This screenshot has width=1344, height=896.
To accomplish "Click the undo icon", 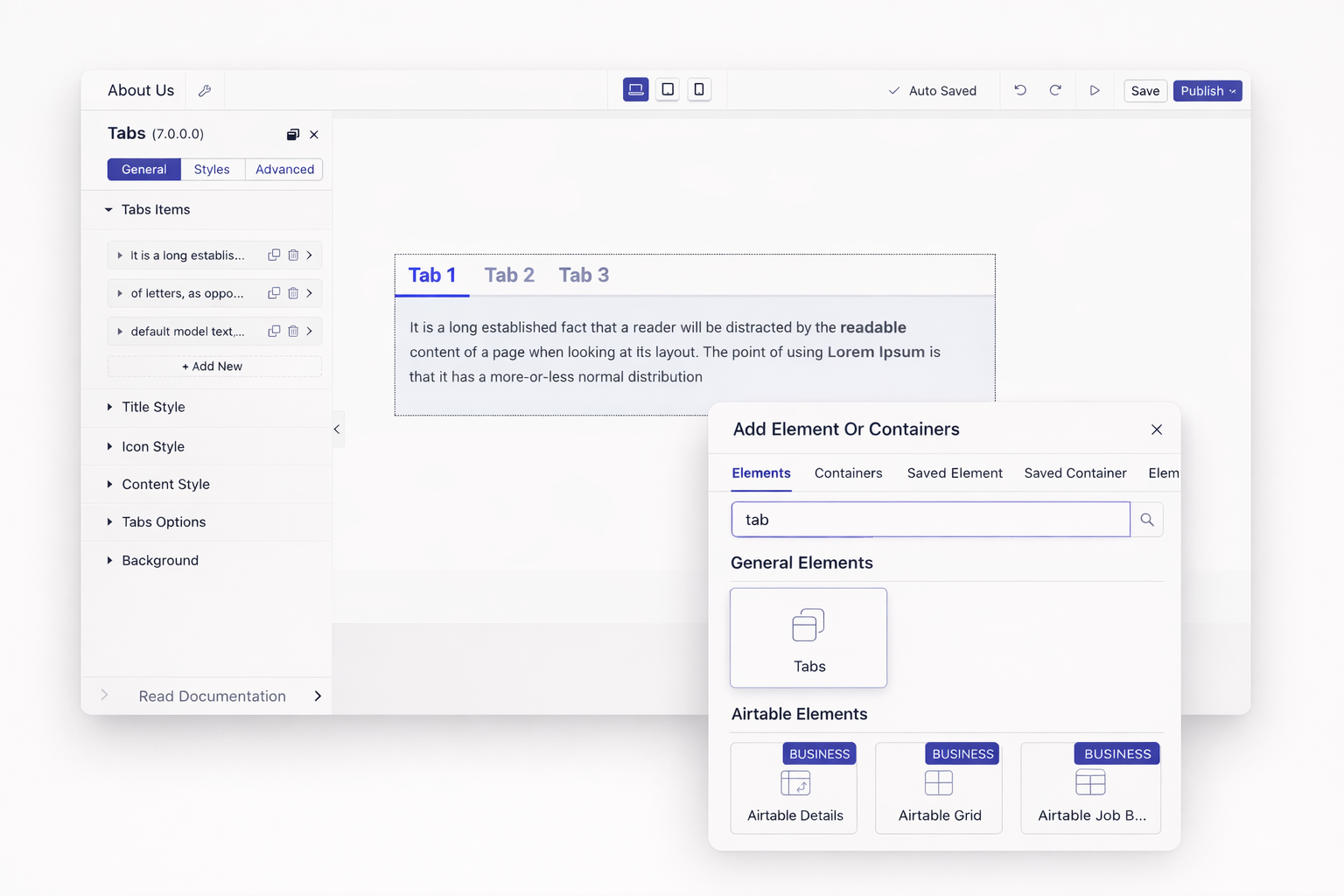I will [1020, 90].
